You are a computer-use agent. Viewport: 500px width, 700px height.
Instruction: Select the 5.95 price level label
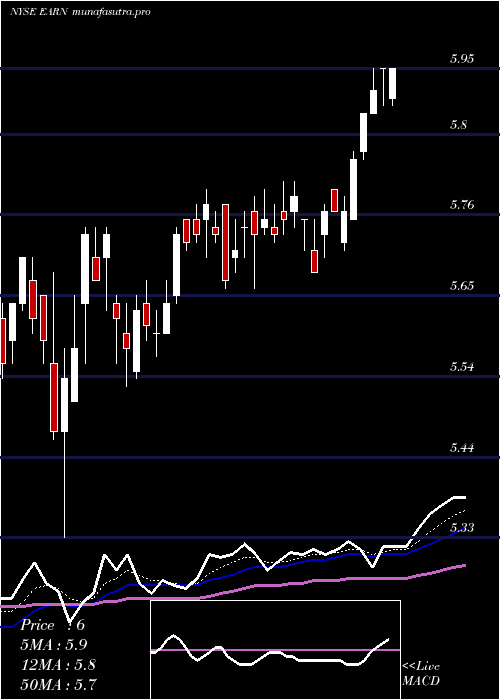pyautogui.click(x=462, y=59)
